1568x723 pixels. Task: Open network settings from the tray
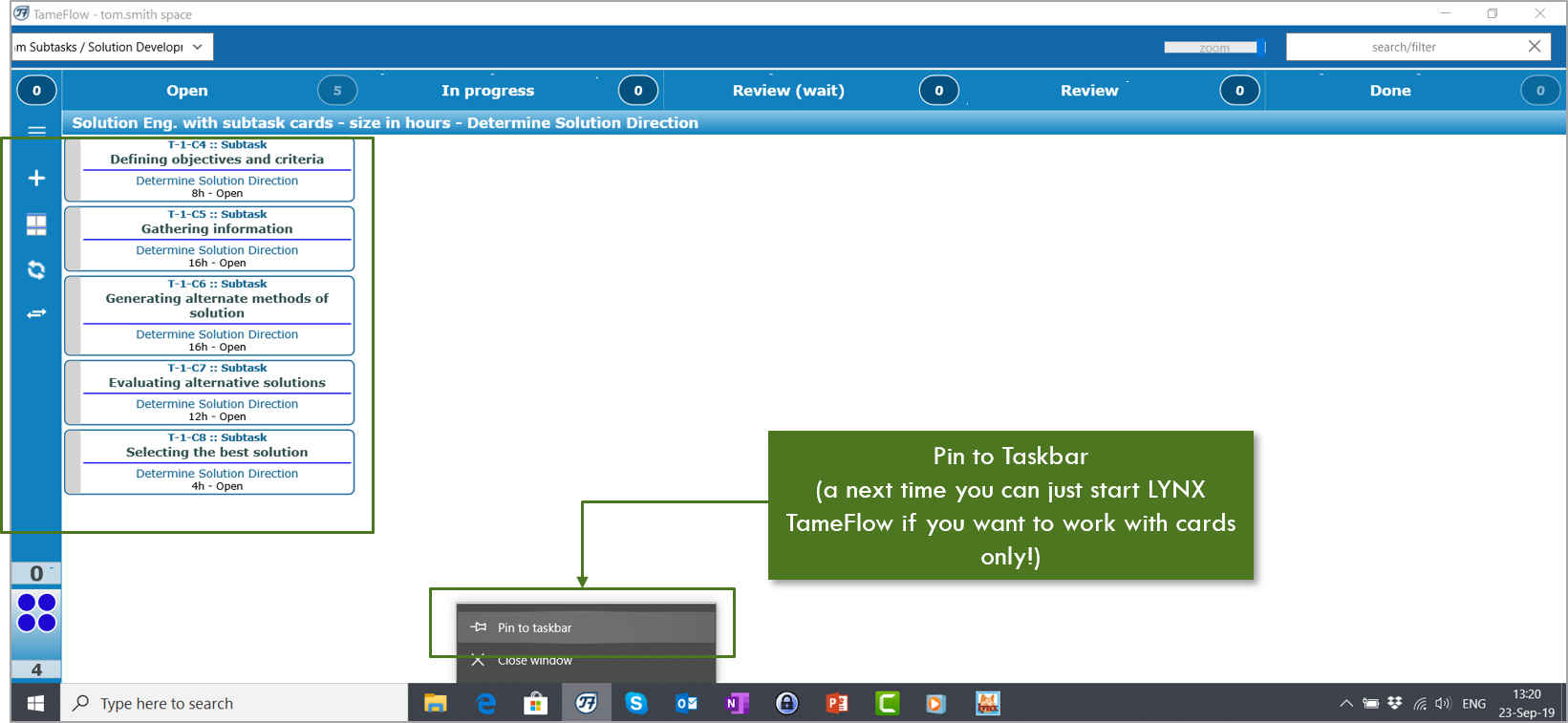pyautogui.click(x=1420, y=704)
